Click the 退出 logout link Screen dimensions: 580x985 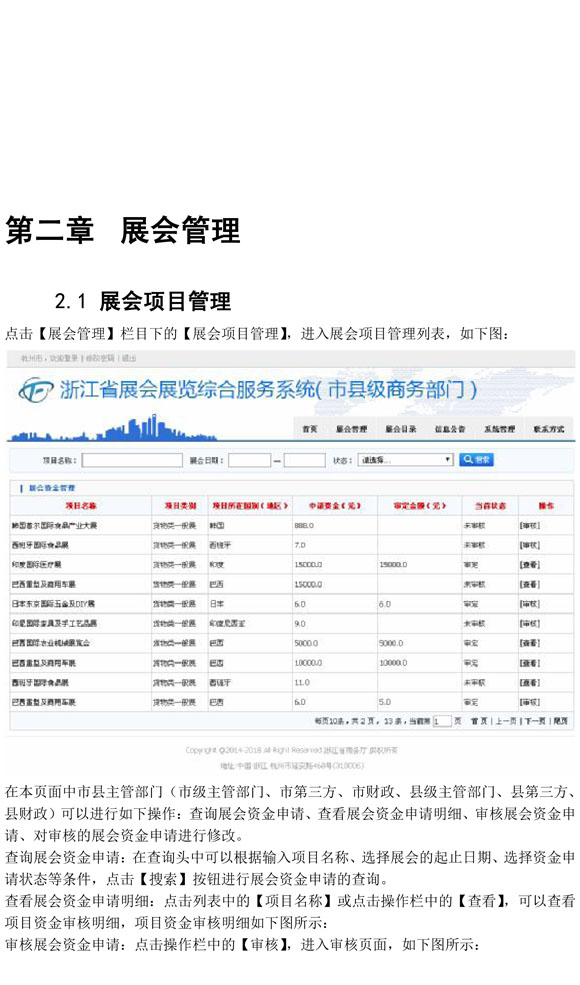129,358
